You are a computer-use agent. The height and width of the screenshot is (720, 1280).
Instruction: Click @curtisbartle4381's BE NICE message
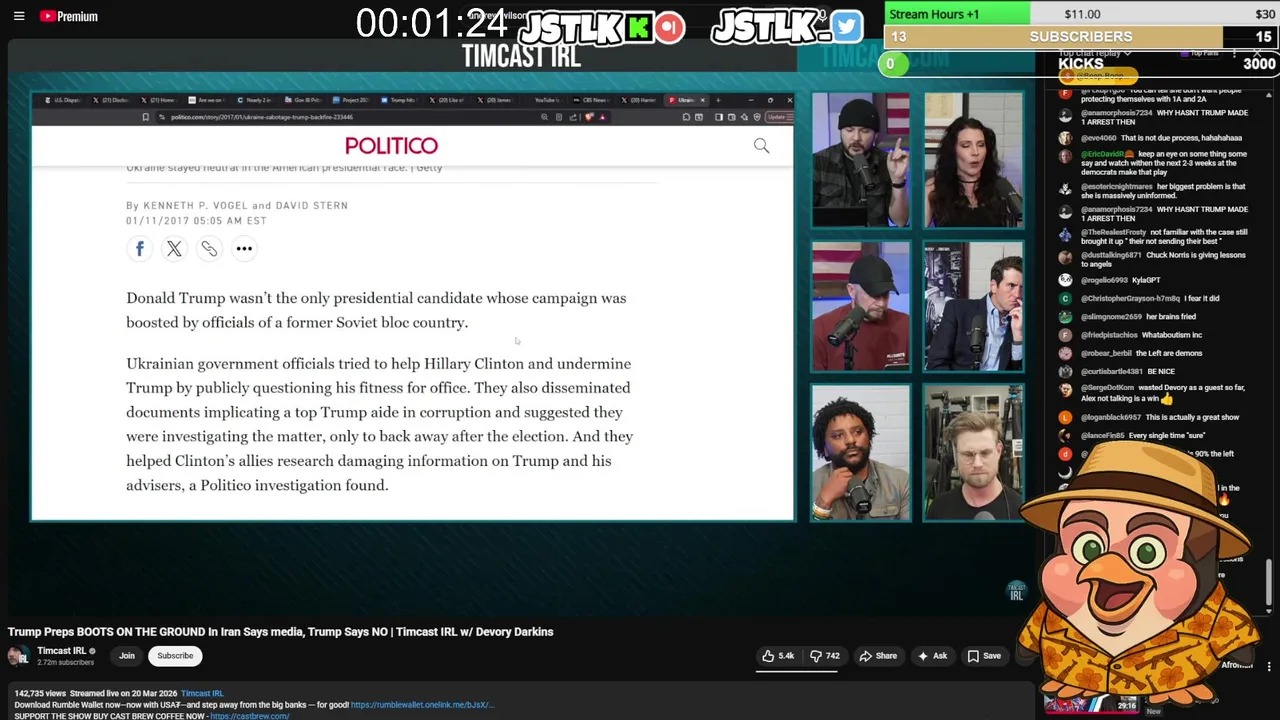(x=1128, y=371)
